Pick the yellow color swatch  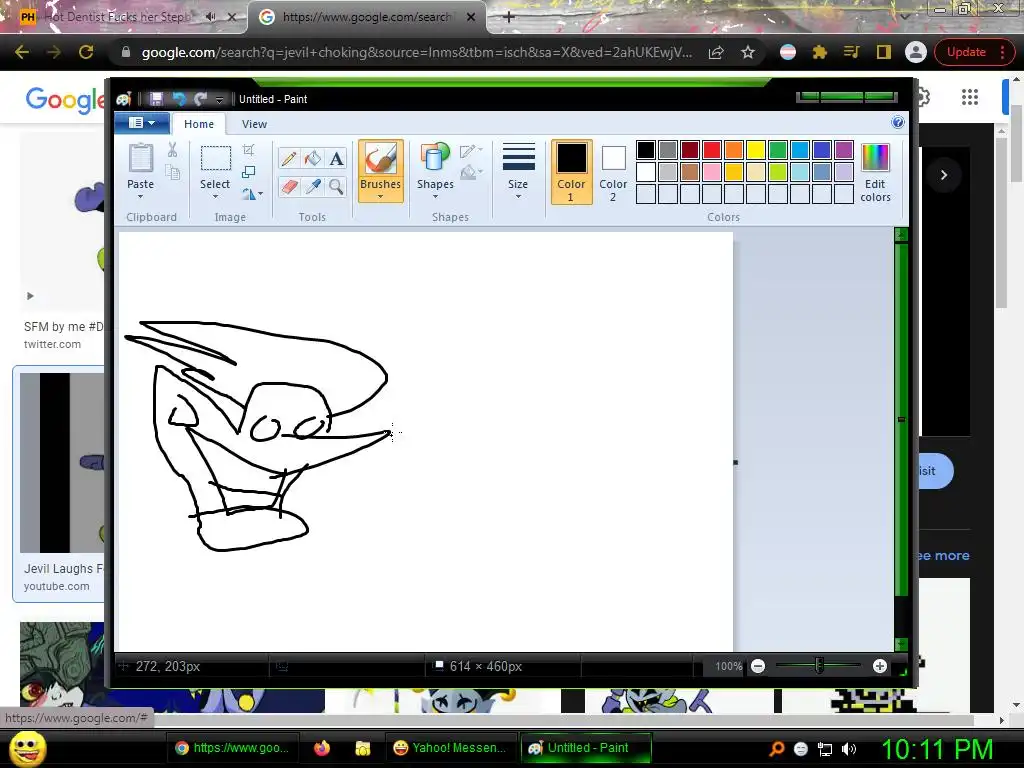click(756, 150)
